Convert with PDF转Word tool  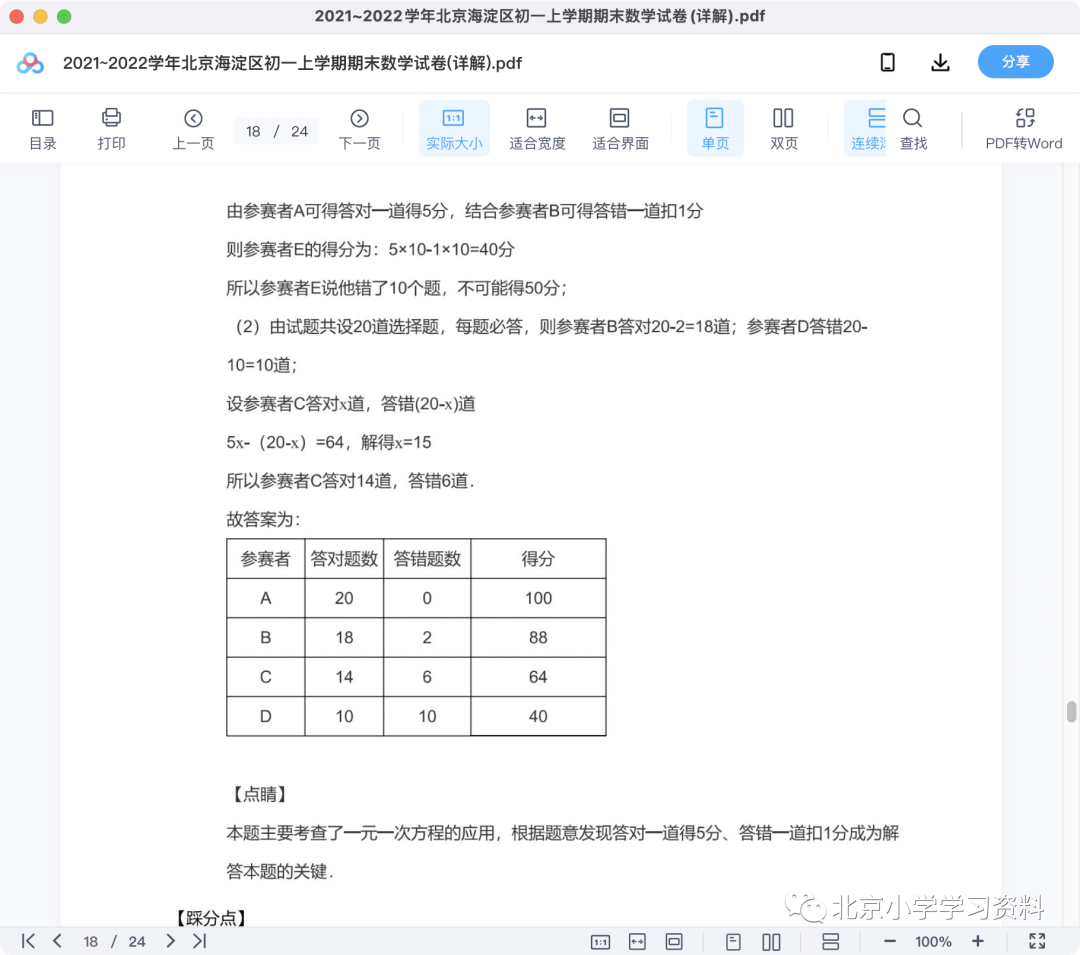click(1024, 129)
